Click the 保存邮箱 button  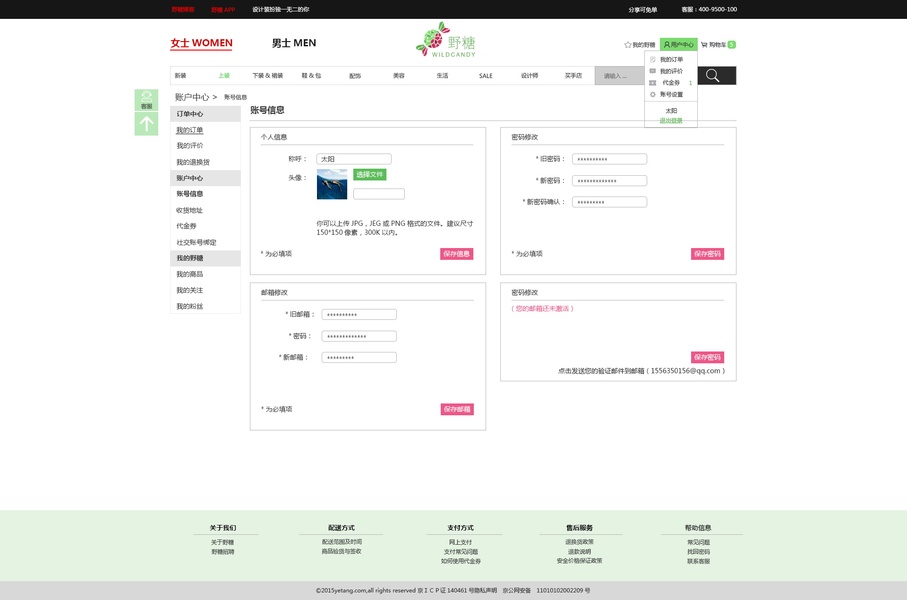coord(457,410)
